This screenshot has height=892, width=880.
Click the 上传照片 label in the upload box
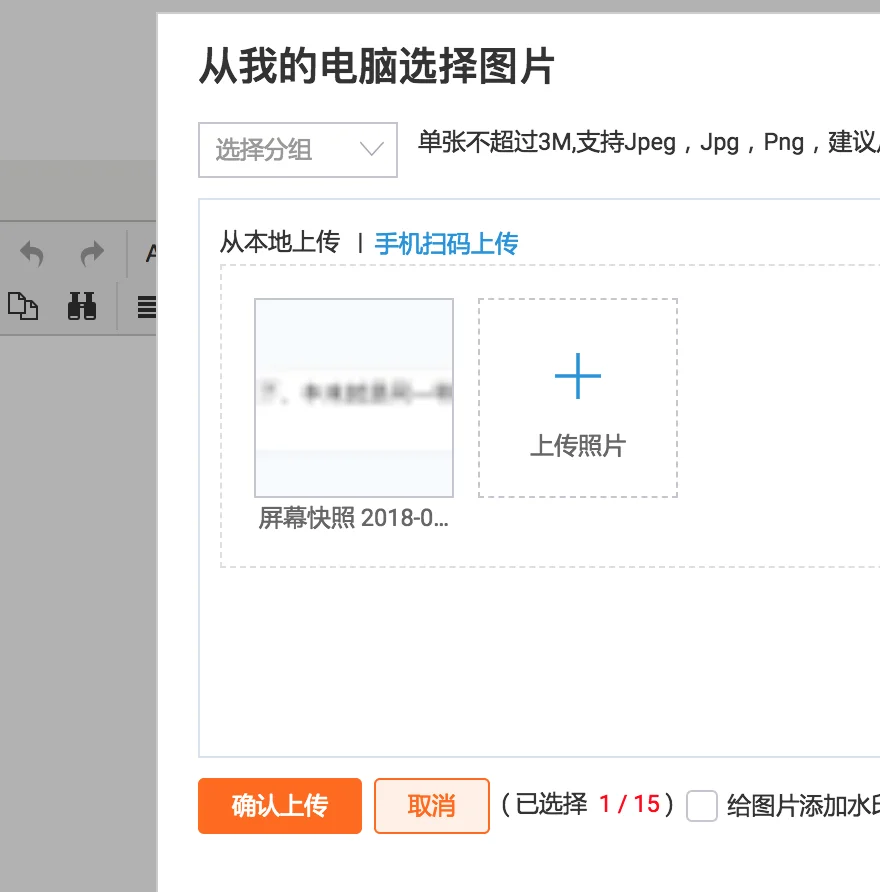point(578,445)
